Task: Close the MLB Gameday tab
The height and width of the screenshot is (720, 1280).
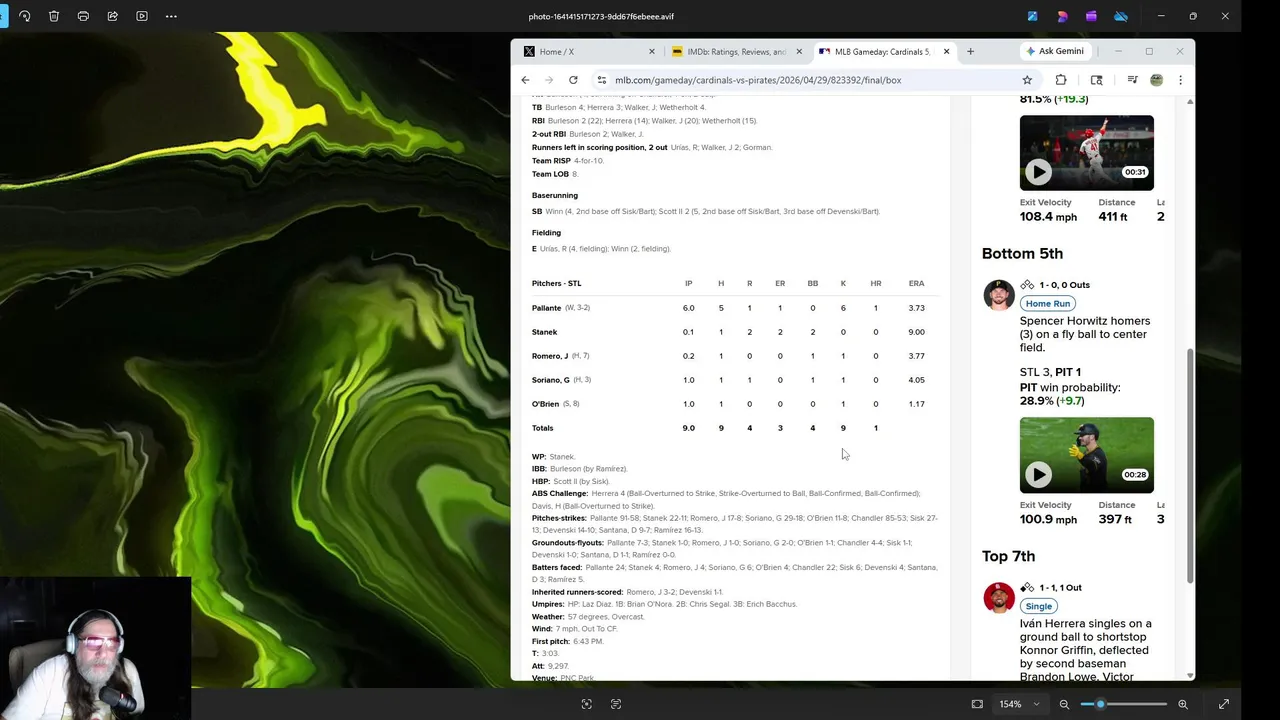Action: (945, 51)
